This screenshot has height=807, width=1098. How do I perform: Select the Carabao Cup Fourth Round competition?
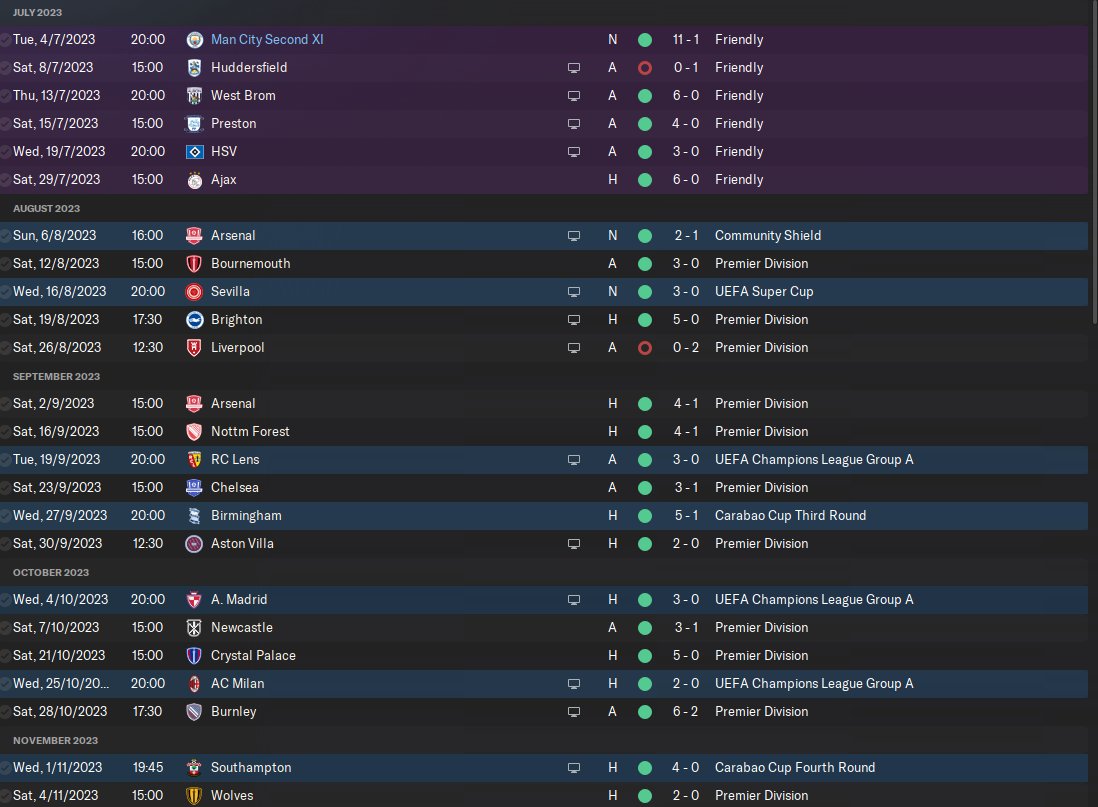(795, 768)
